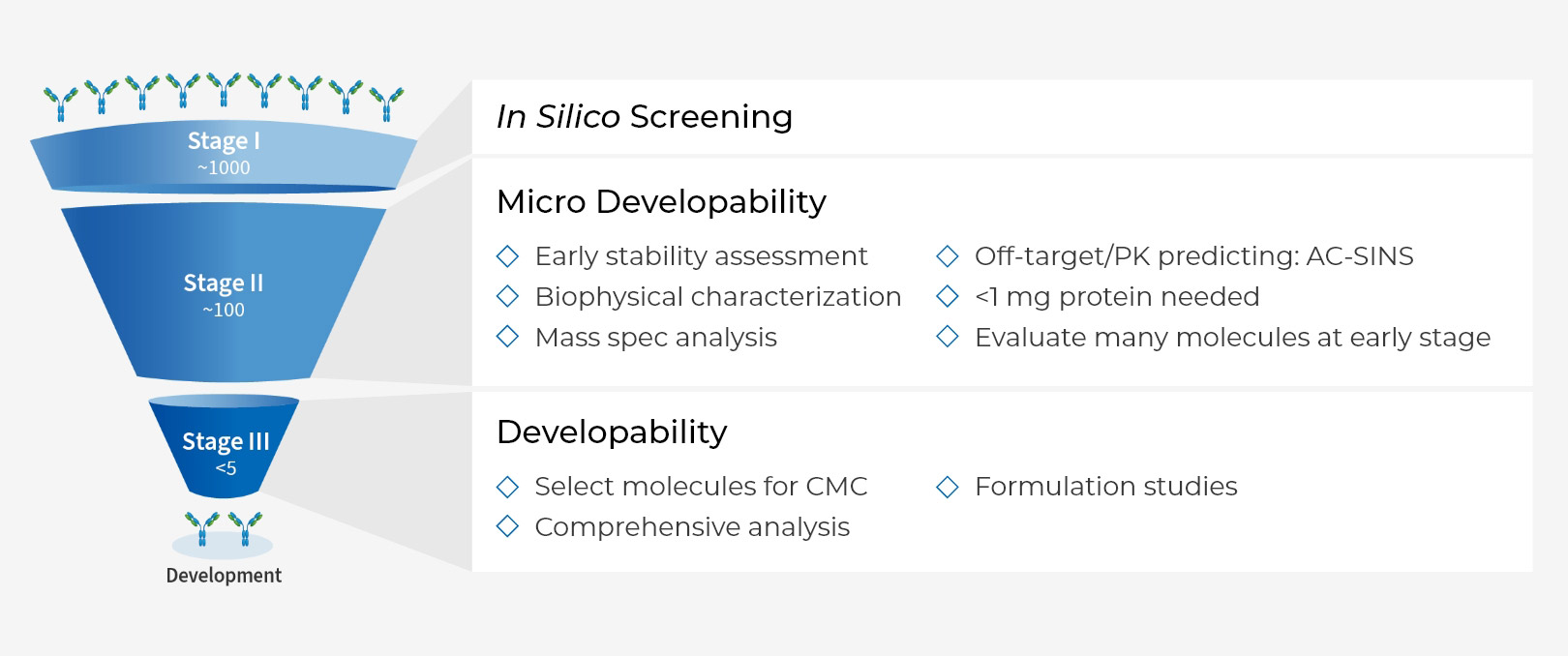Click the diamond bullet beside Mass spec analysis
Image resolution: width=1568 pixels, height=656 pixels.
coord(507,337)
